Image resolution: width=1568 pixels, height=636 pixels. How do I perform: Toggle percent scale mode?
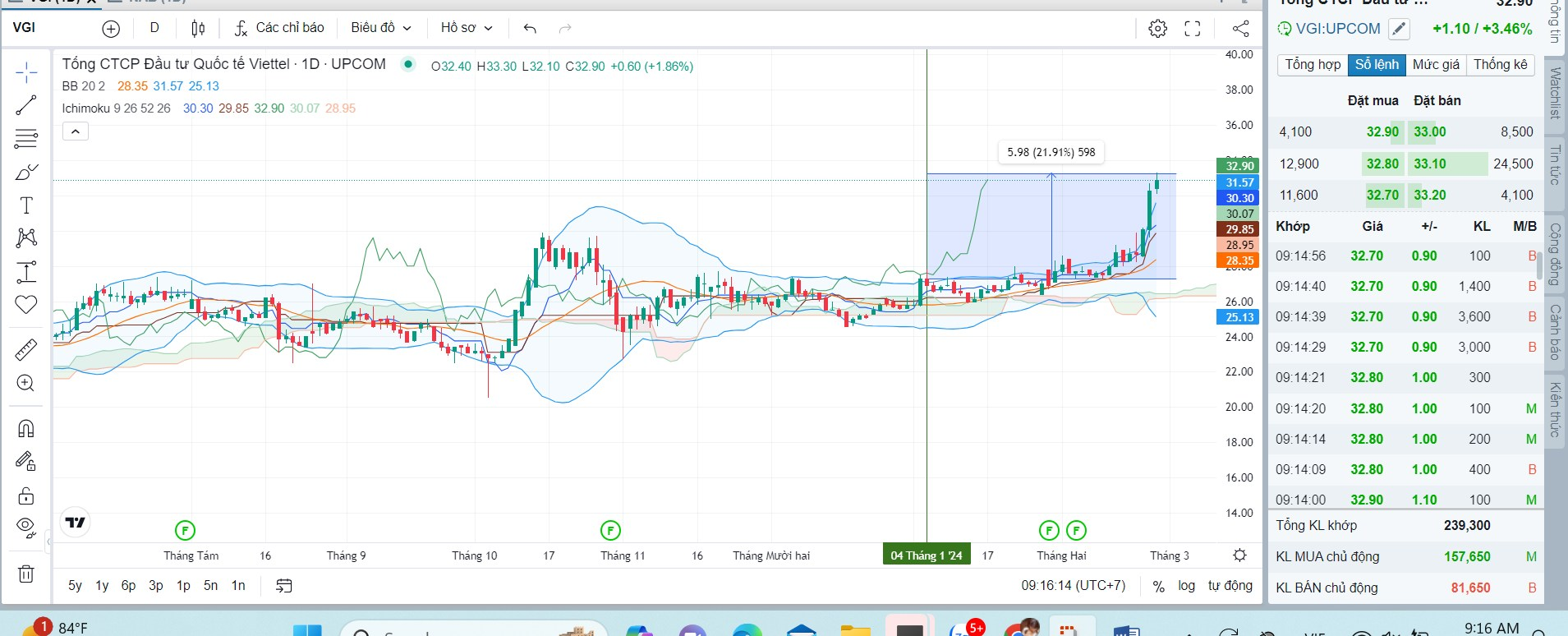1158,586
